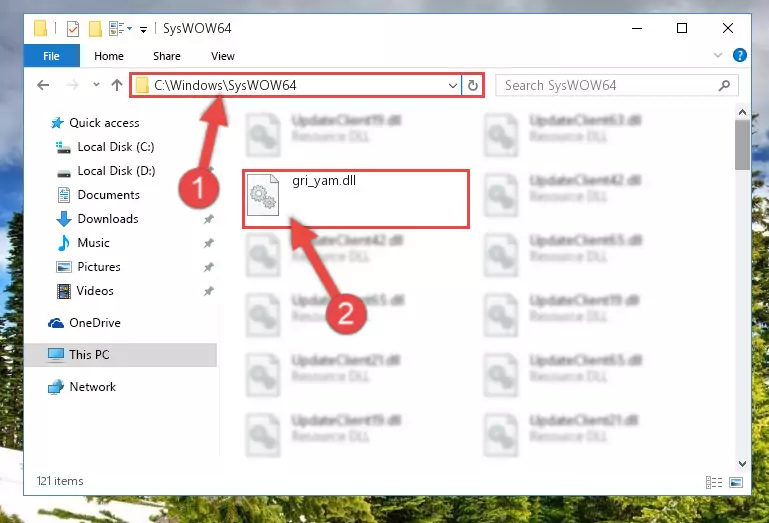Click the New folder icon in the title bar
The image size is (769, 523).
click(x=95, y=29)
